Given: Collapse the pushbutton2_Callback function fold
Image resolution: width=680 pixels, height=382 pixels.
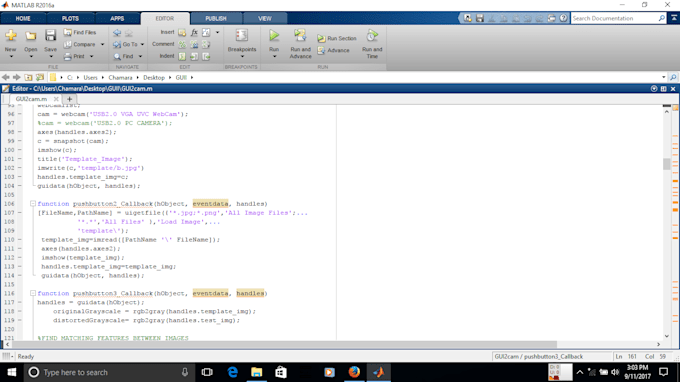Looking at the screenshot, I should (33, 203).
